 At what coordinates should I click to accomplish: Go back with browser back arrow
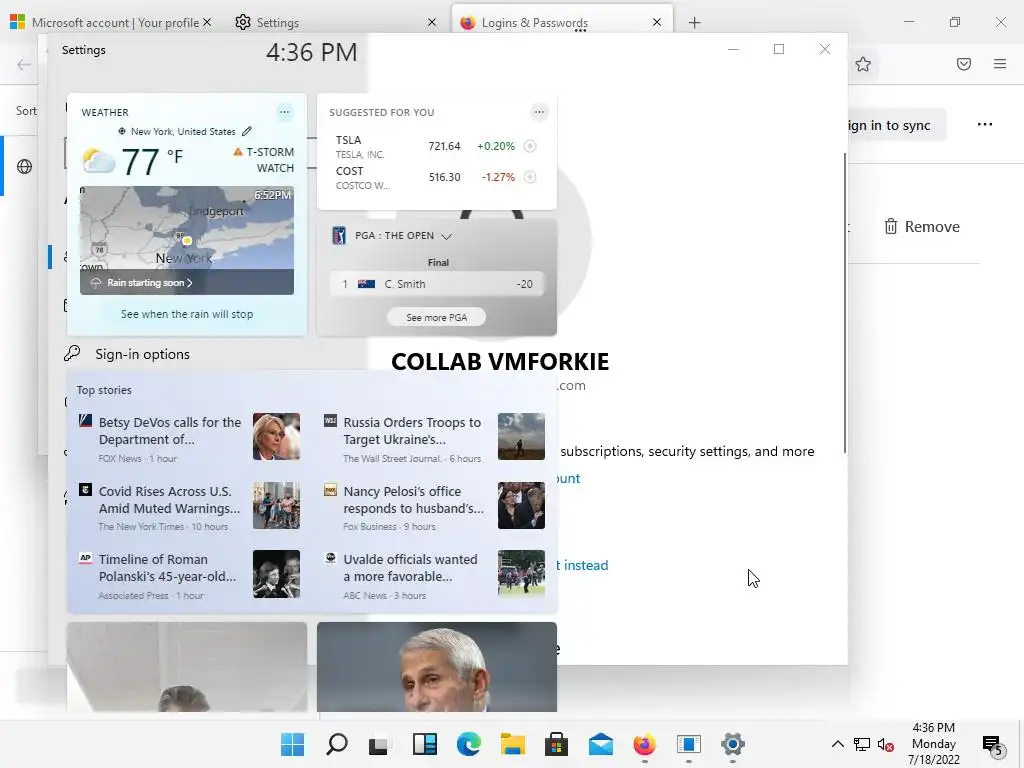24,64
